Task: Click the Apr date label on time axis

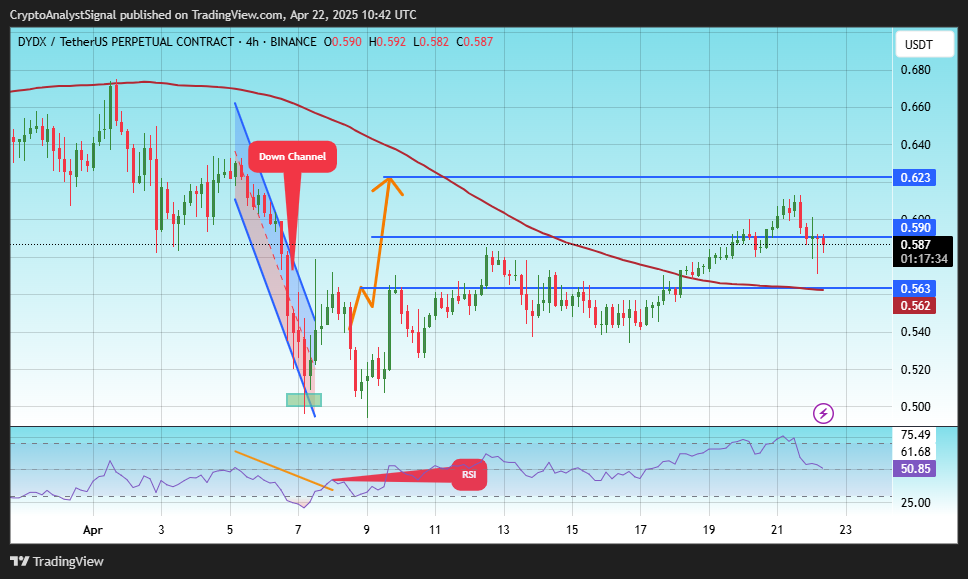Action: point(93,530)
